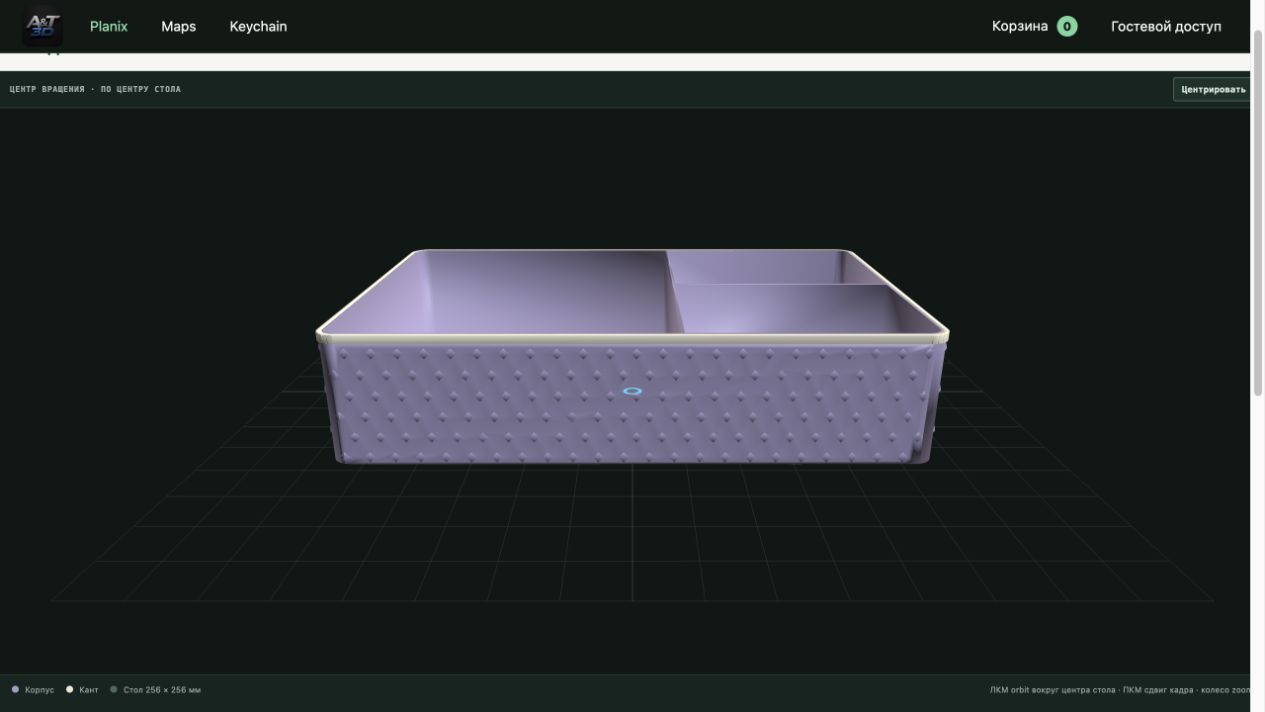
Task: Click the Кант white legend dot
Action: 70,689
